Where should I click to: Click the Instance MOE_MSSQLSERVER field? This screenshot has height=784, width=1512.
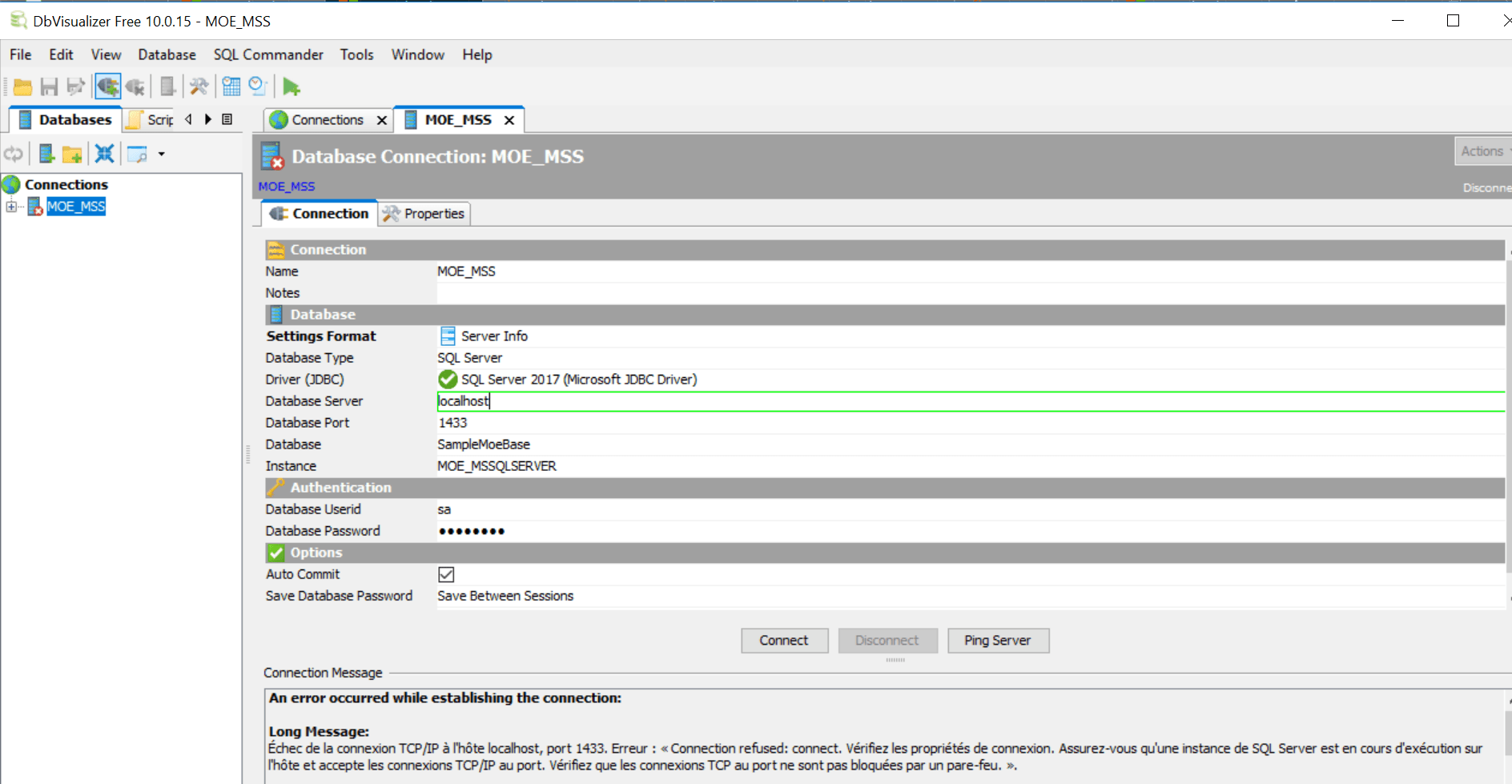(971, 466)
